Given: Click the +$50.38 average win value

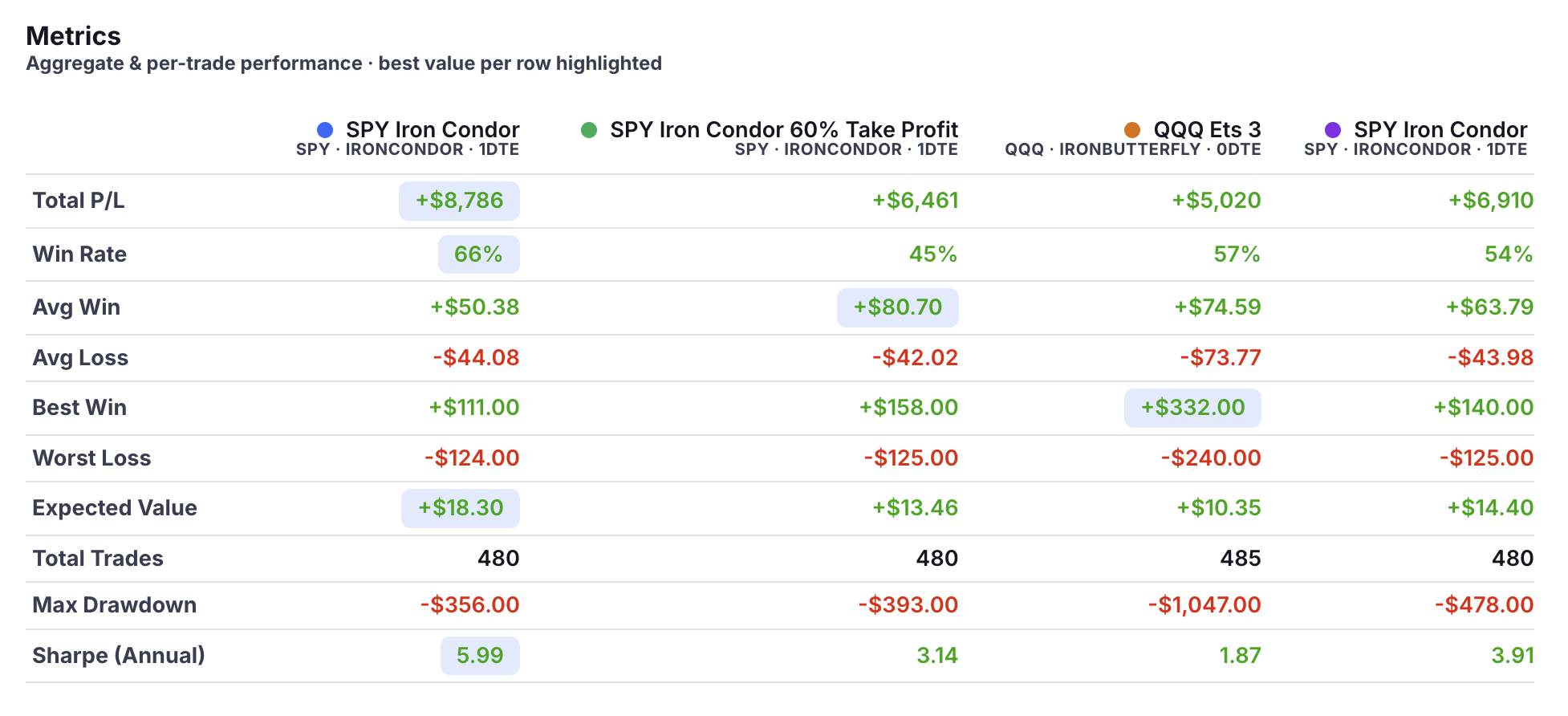Looking at the screenshot, I should pos(475,307).
